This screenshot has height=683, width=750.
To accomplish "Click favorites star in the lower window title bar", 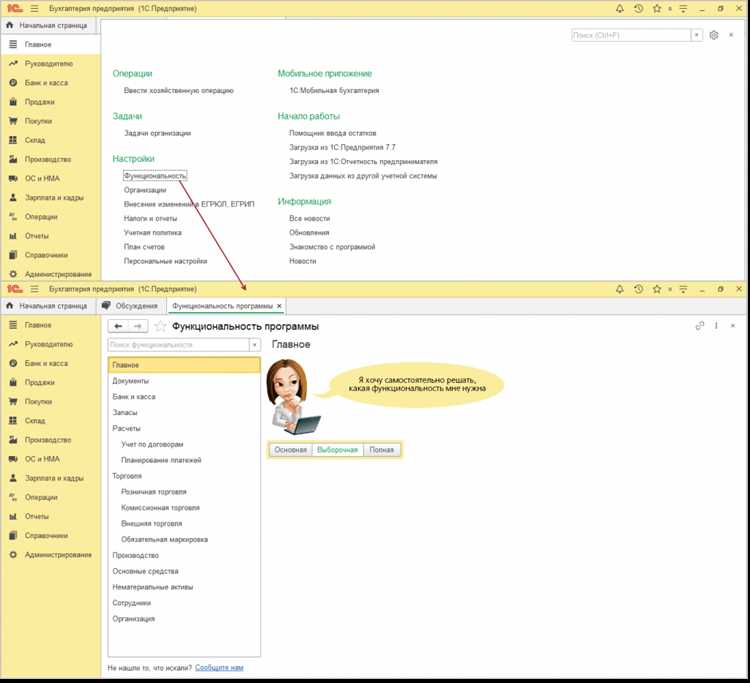I will pyautogui.click(x=657, y=289).
